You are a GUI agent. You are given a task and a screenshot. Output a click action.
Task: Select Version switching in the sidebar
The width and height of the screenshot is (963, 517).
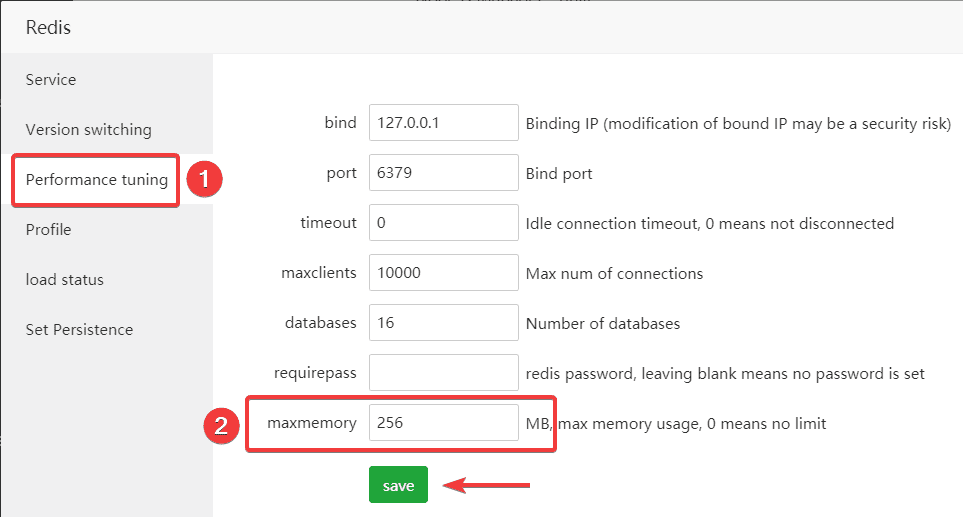(89, 130)
